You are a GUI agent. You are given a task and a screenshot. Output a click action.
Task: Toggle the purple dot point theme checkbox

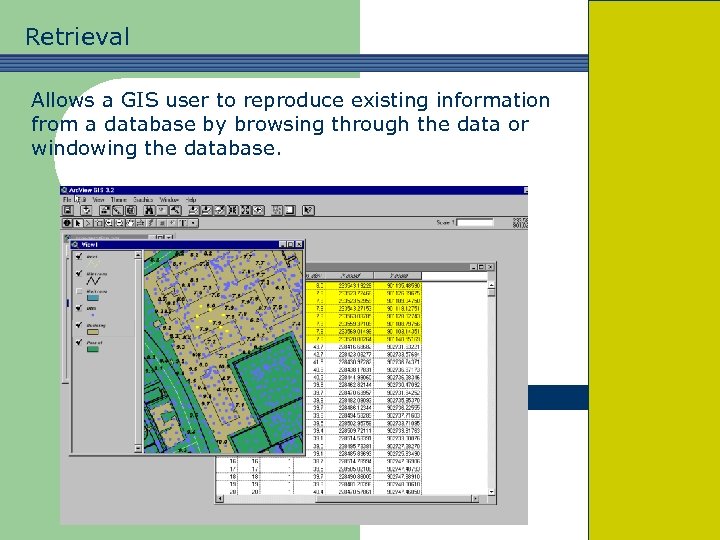pyautogui.click(x=79, y=308)
